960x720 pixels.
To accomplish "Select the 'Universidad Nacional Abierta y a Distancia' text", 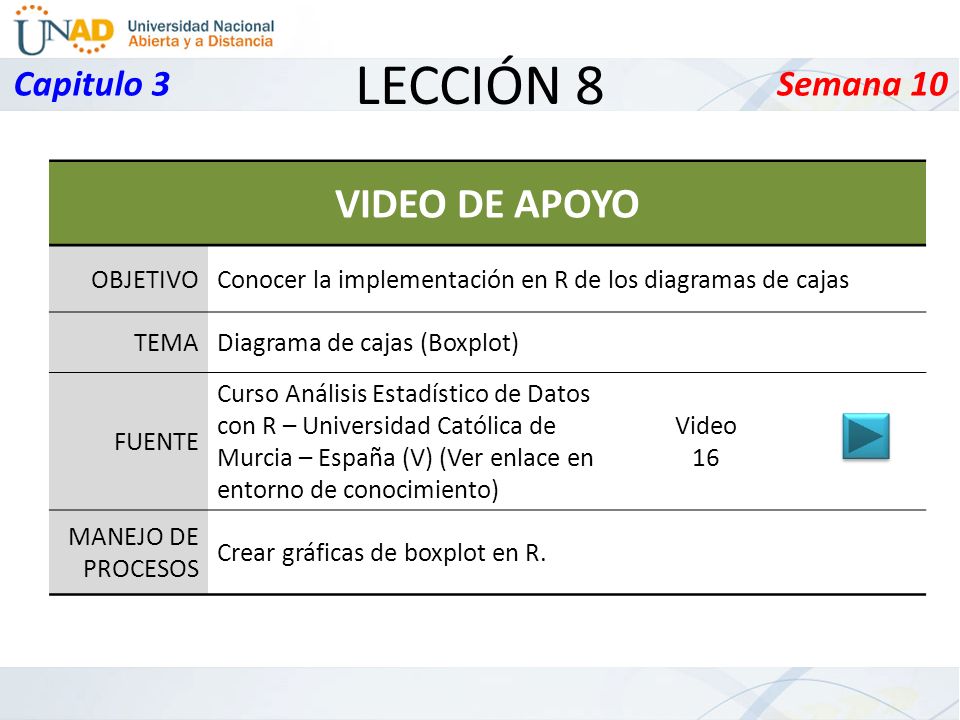I will 201,34.
